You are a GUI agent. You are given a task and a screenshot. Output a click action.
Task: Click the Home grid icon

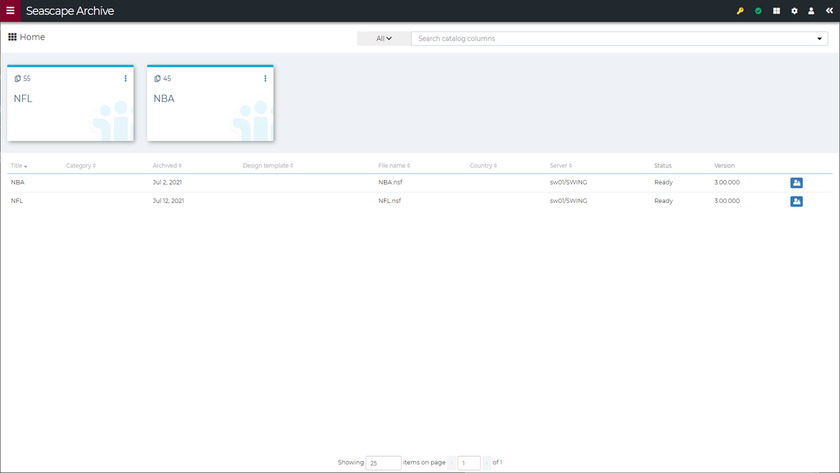pos(12,37)
